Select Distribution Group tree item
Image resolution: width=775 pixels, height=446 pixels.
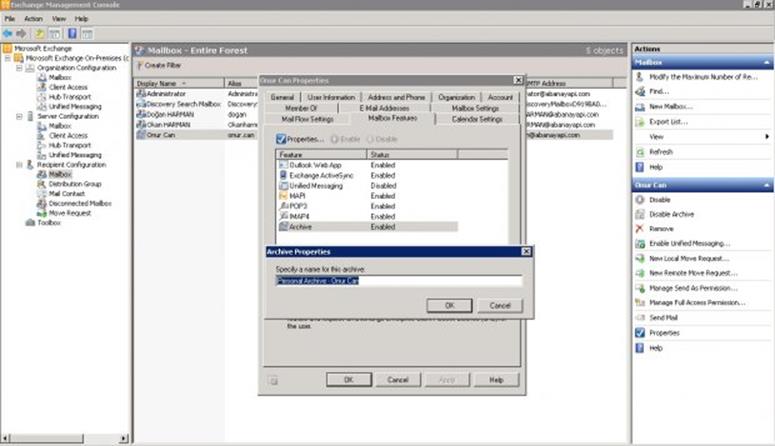(x=75, y=184)
